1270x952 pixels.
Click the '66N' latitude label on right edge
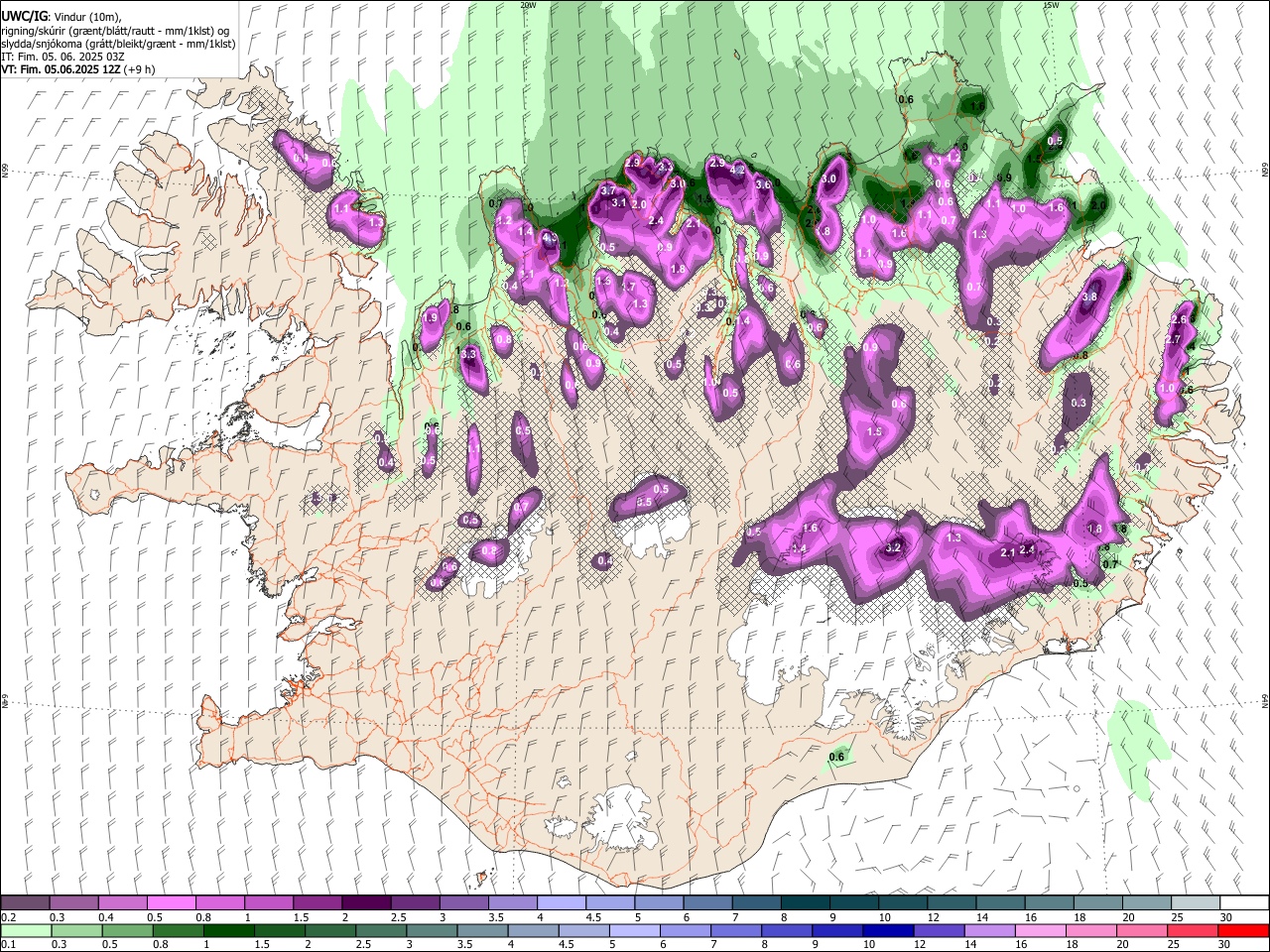[1265, 170]
